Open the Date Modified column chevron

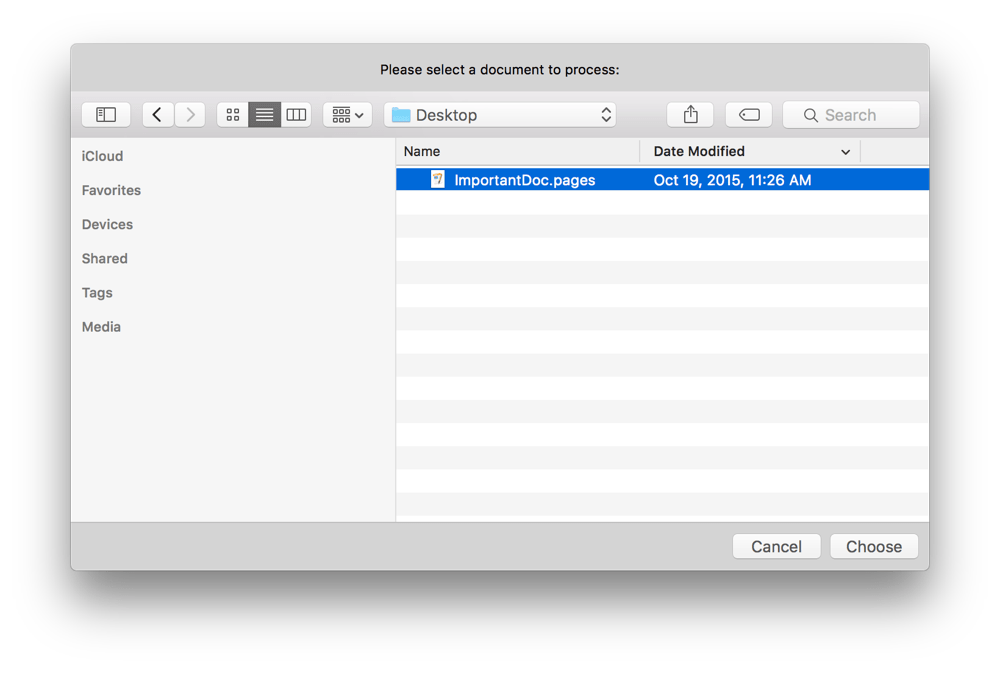coord(846,151)
